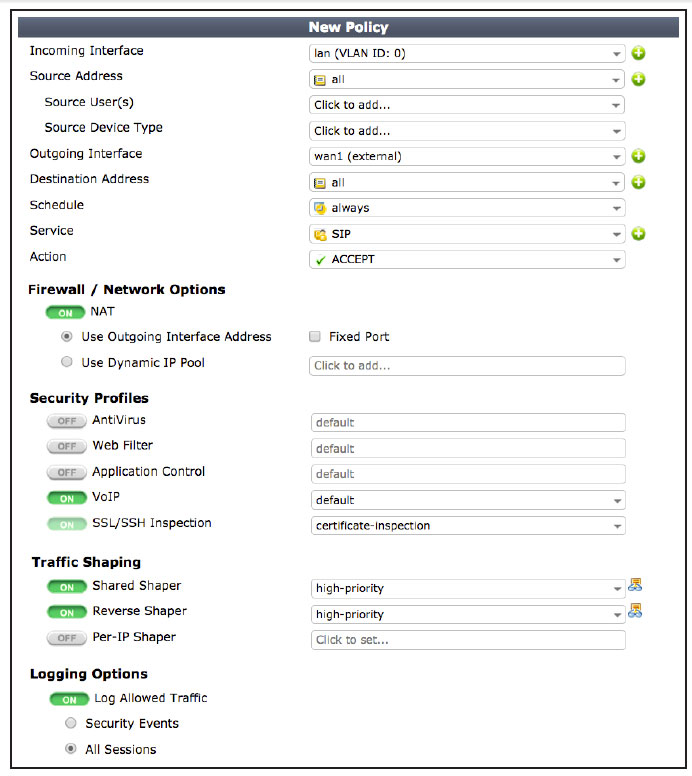Turn on Web Filter toggle

[66, 446]
